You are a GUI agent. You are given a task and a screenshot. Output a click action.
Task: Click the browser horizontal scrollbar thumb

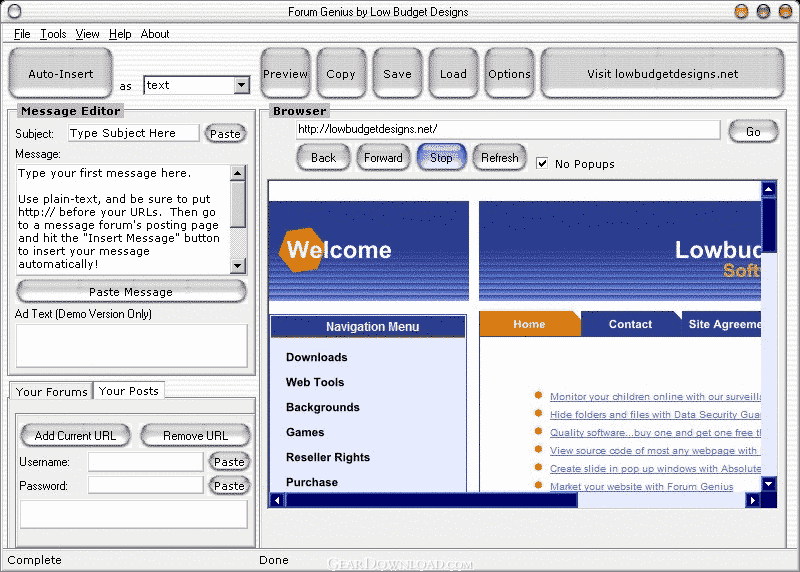[x=432, y=500]
